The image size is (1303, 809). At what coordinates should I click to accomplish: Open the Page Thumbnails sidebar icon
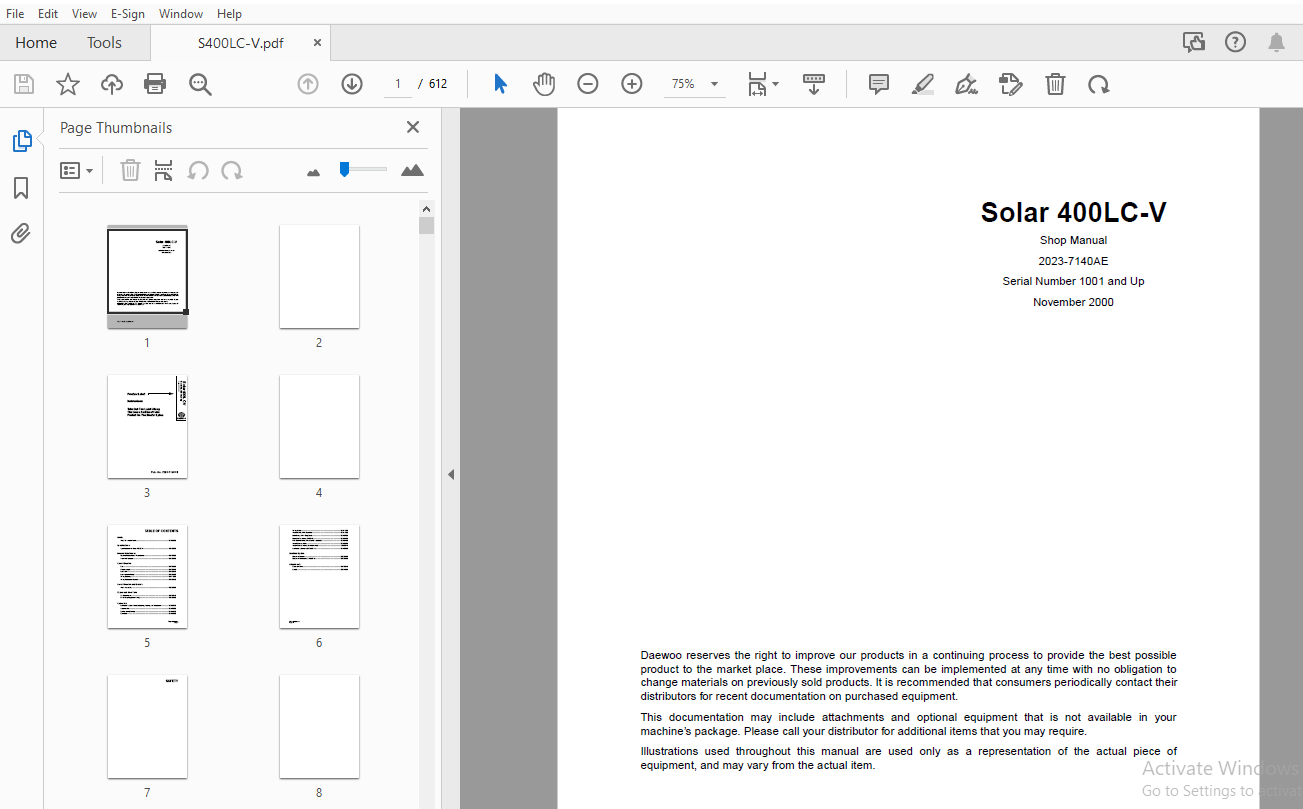21,141
